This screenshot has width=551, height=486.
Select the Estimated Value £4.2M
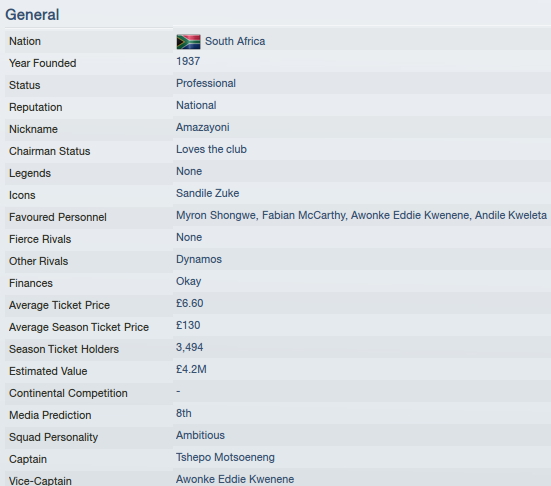191,369
